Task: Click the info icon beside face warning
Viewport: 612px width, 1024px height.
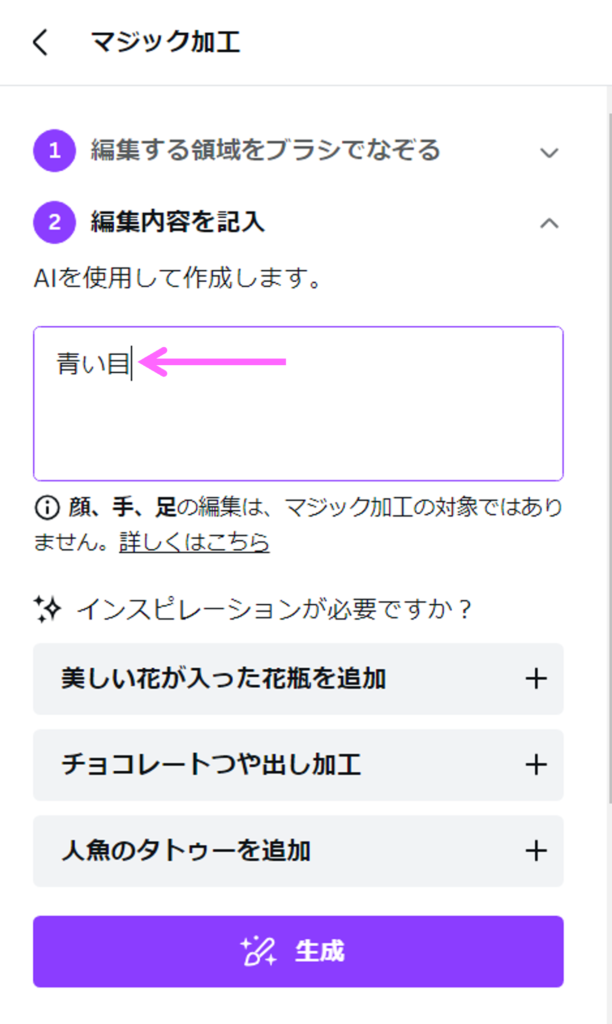Action: click(x=46, y=508)
